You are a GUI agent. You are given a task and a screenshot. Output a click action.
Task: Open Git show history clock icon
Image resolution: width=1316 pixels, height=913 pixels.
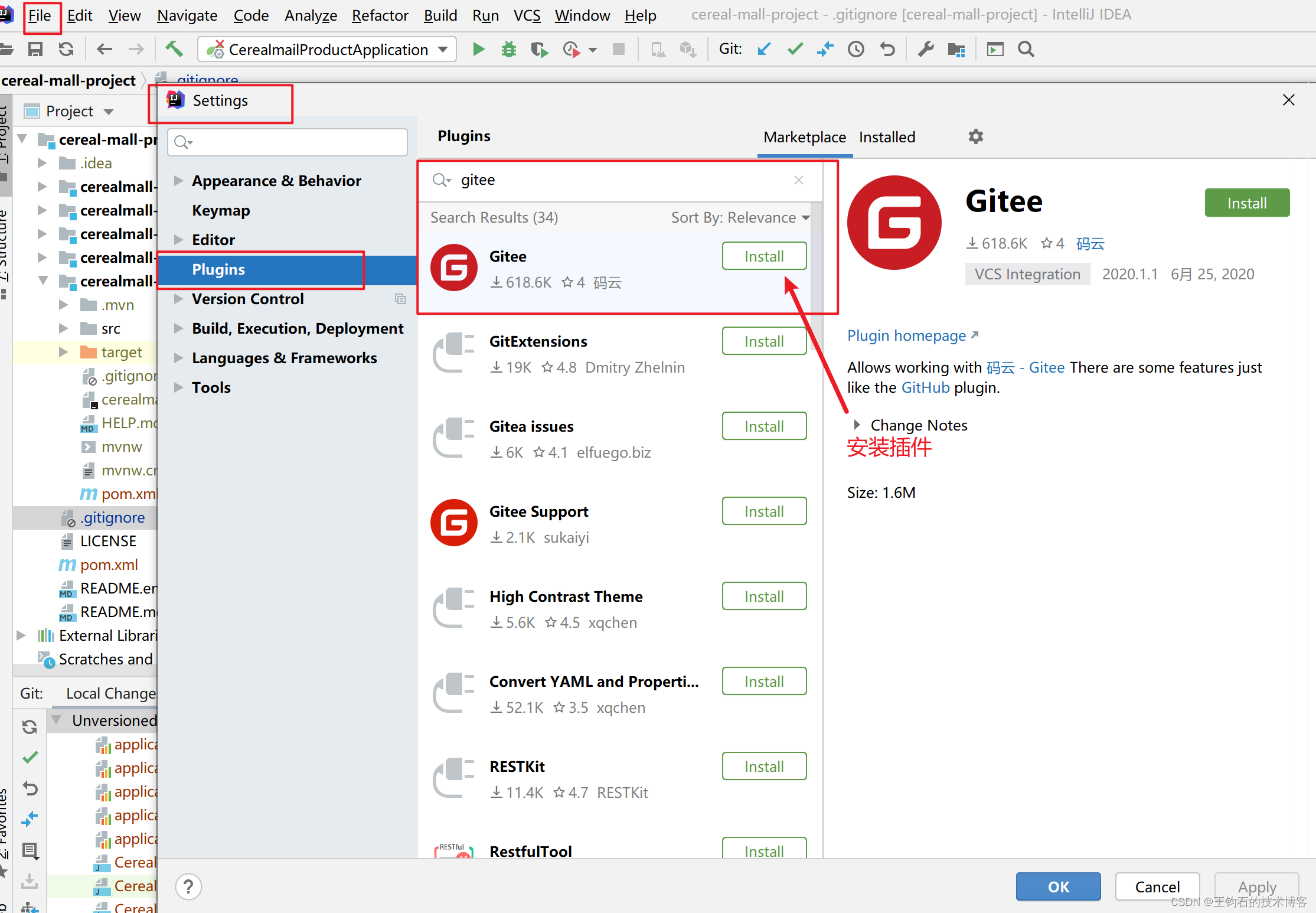pos(855,50)
